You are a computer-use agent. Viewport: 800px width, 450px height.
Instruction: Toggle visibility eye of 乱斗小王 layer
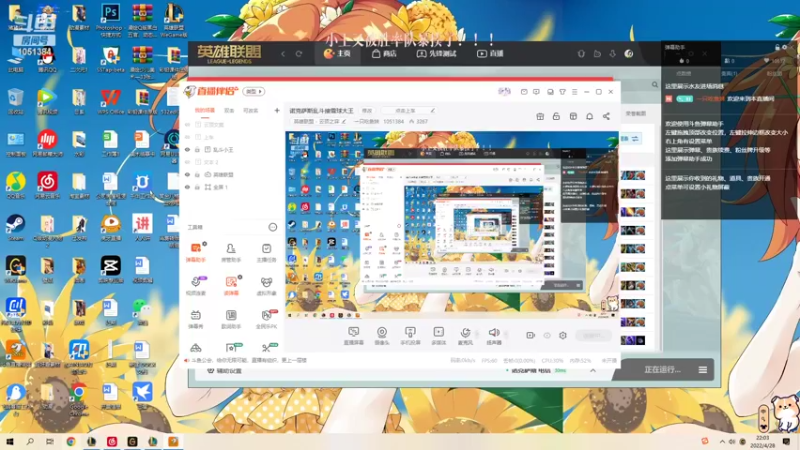(x=187, y=149)
